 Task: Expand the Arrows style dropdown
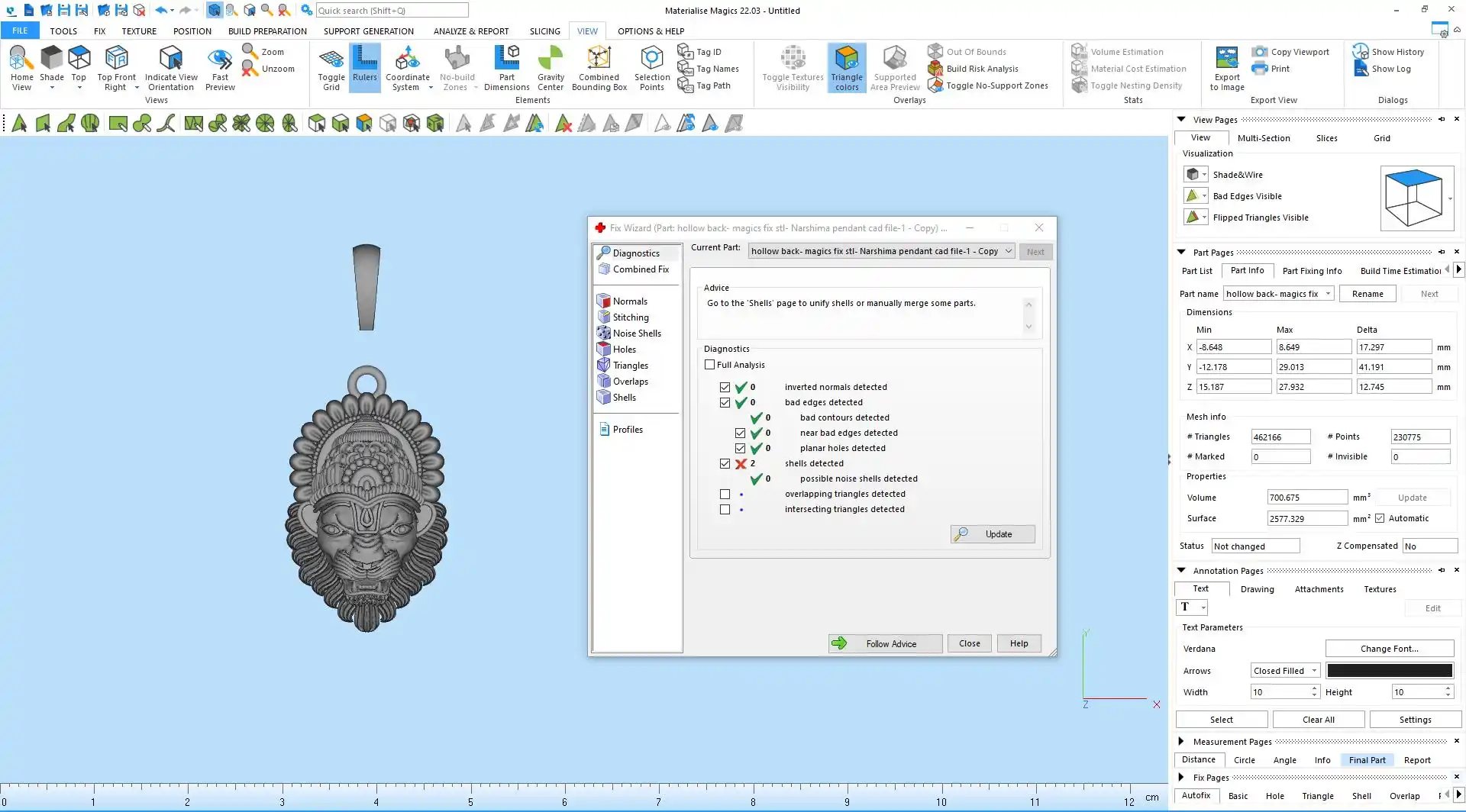[1314, 671]
